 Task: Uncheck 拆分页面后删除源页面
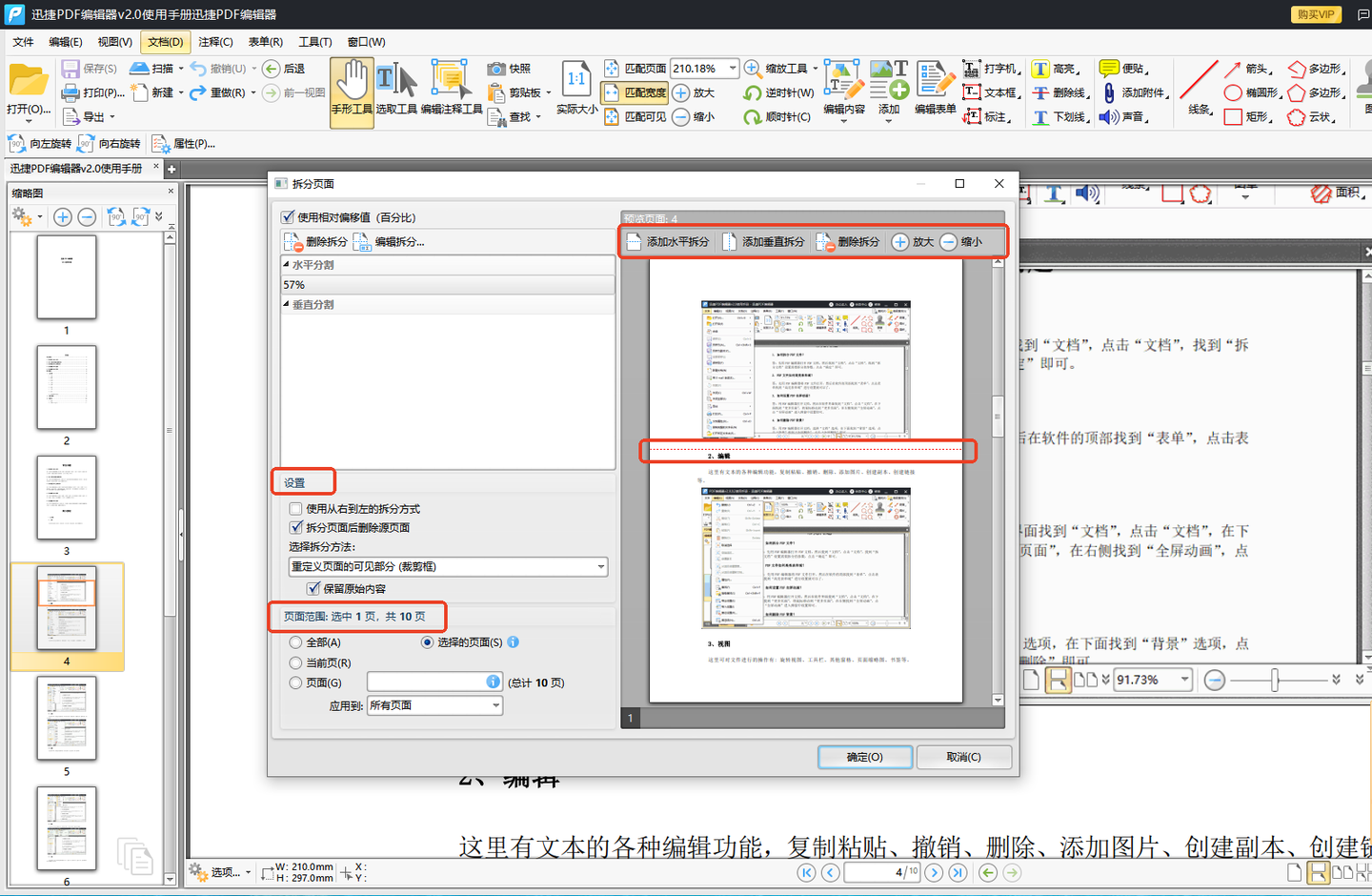click(296, 527)
